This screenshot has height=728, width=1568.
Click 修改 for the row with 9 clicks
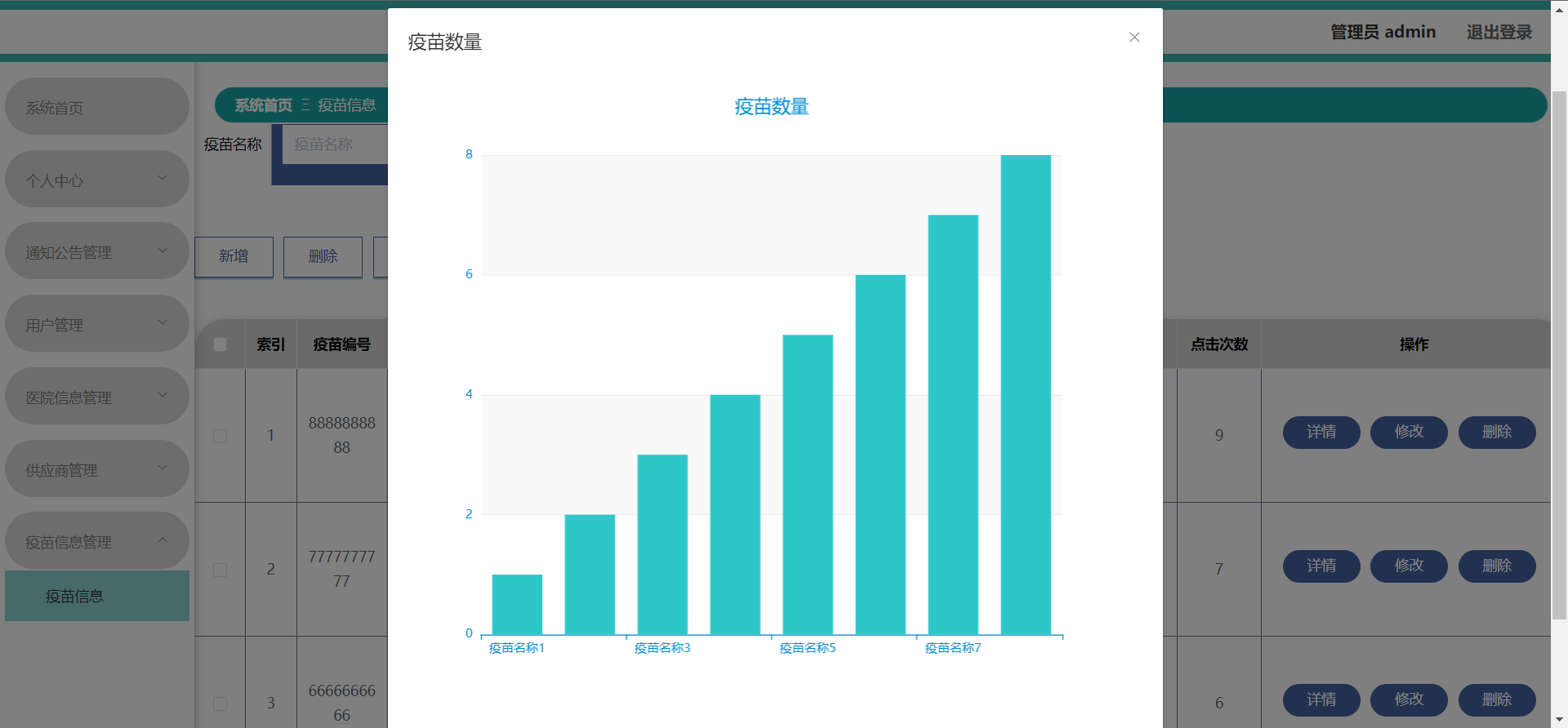(1409, 433)
